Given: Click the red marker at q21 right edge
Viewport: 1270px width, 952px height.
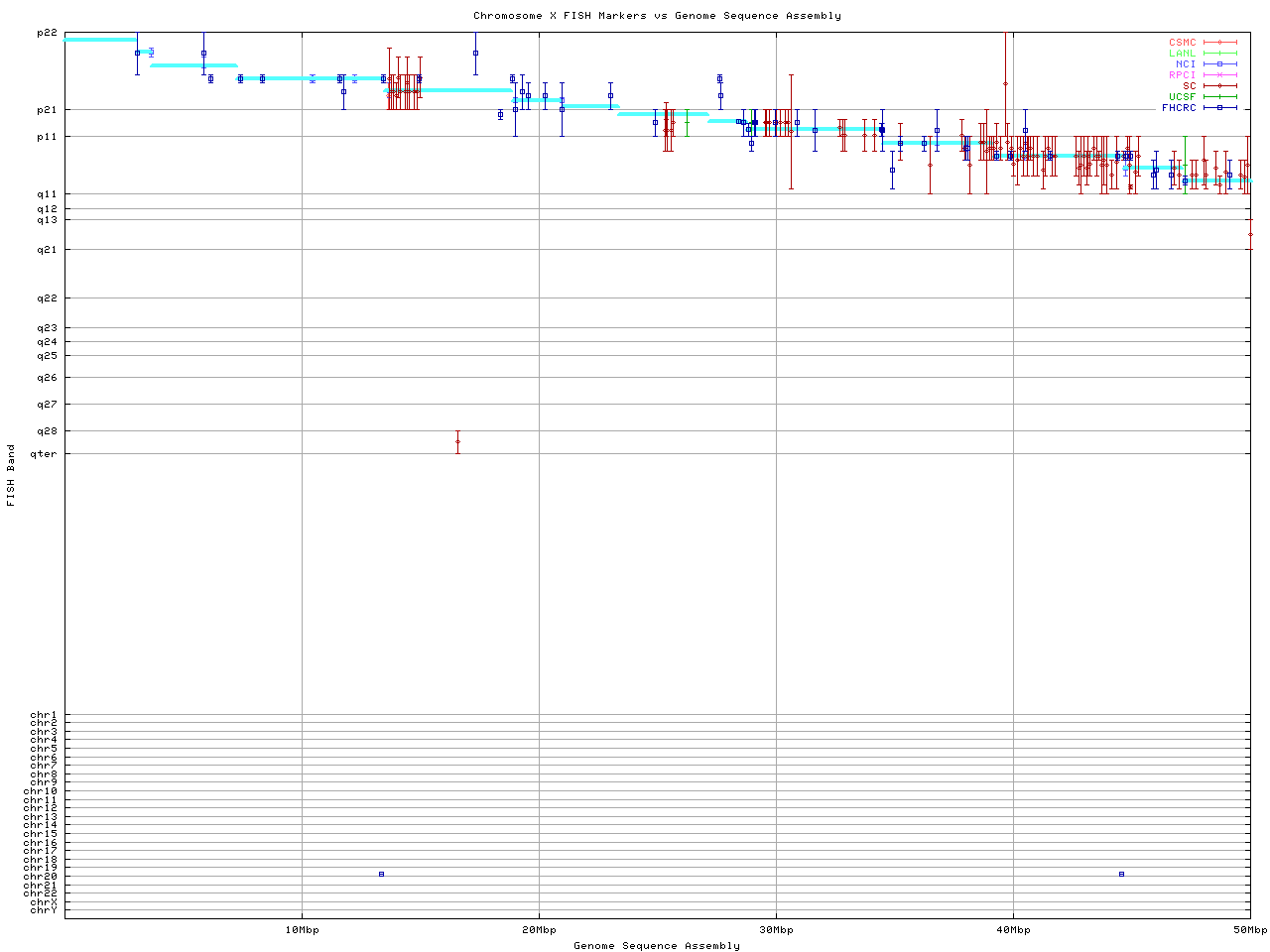Looking at the screenshot, I should pos(1250,235).
